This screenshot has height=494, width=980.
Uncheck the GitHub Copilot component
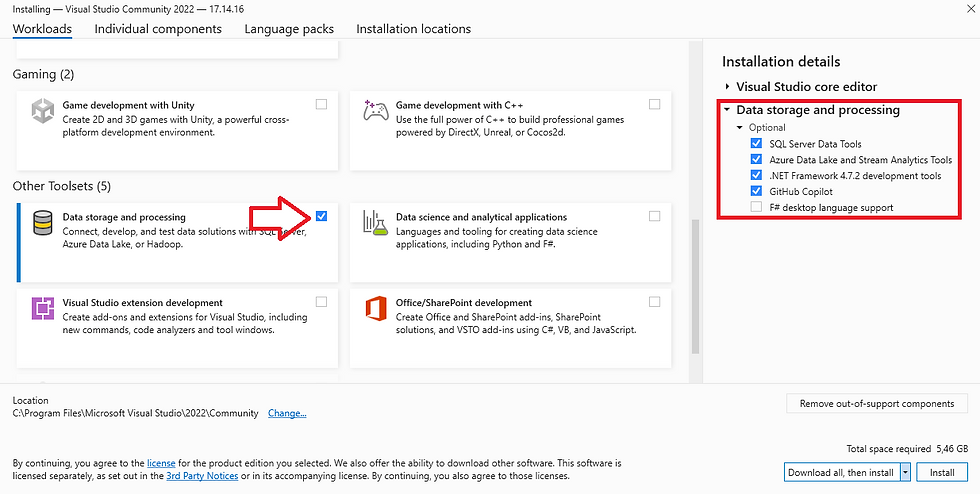pyautogui.click(x=757, y=191)
